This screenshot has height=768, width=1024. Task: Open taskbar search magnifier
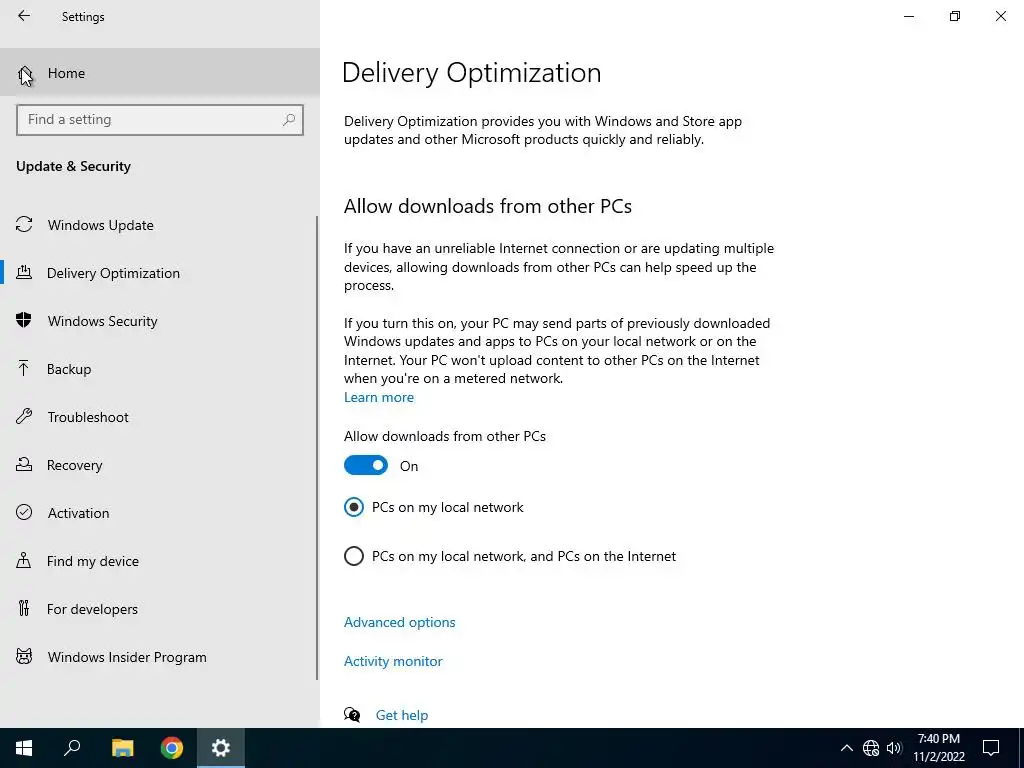72,748
